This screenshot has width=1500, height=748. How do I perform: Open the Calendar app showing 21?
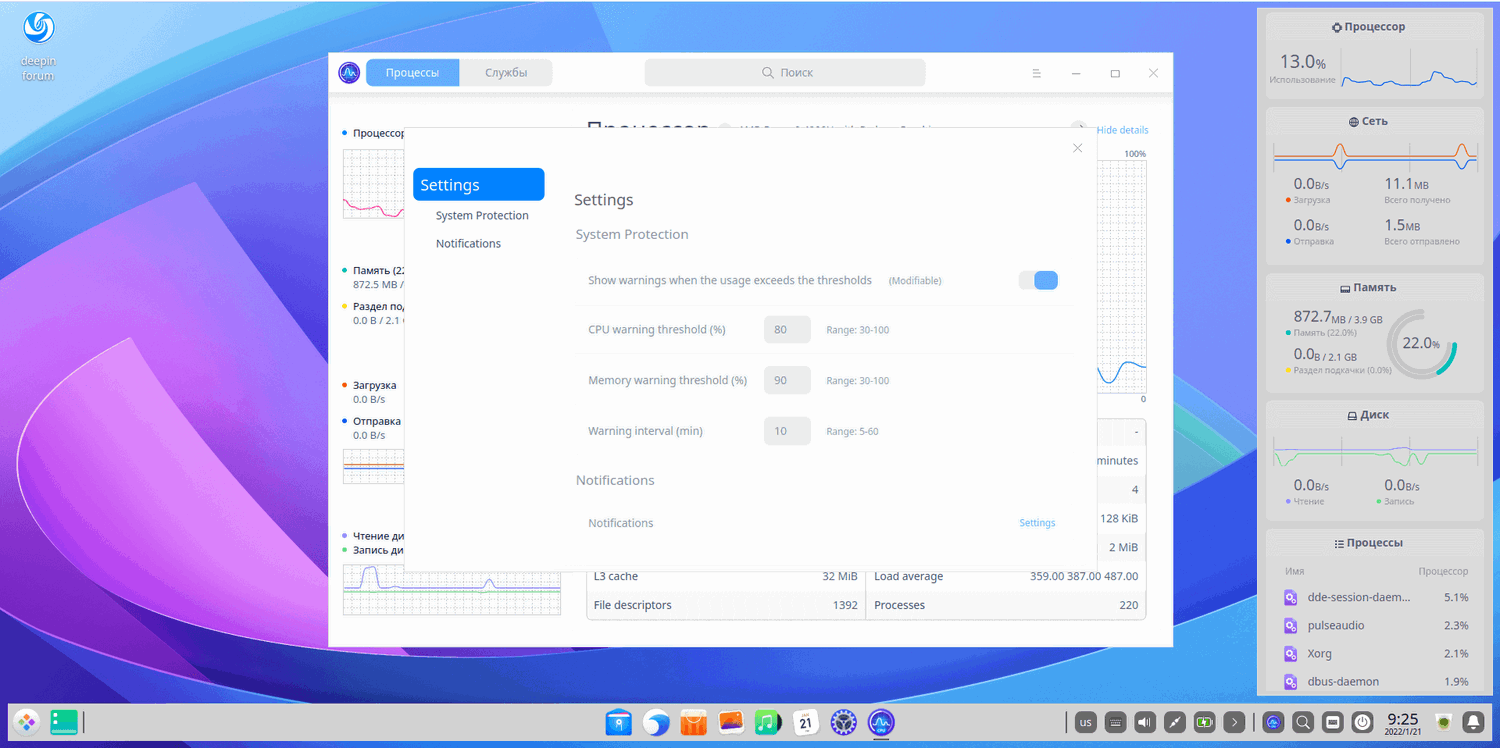coord(806,721)
